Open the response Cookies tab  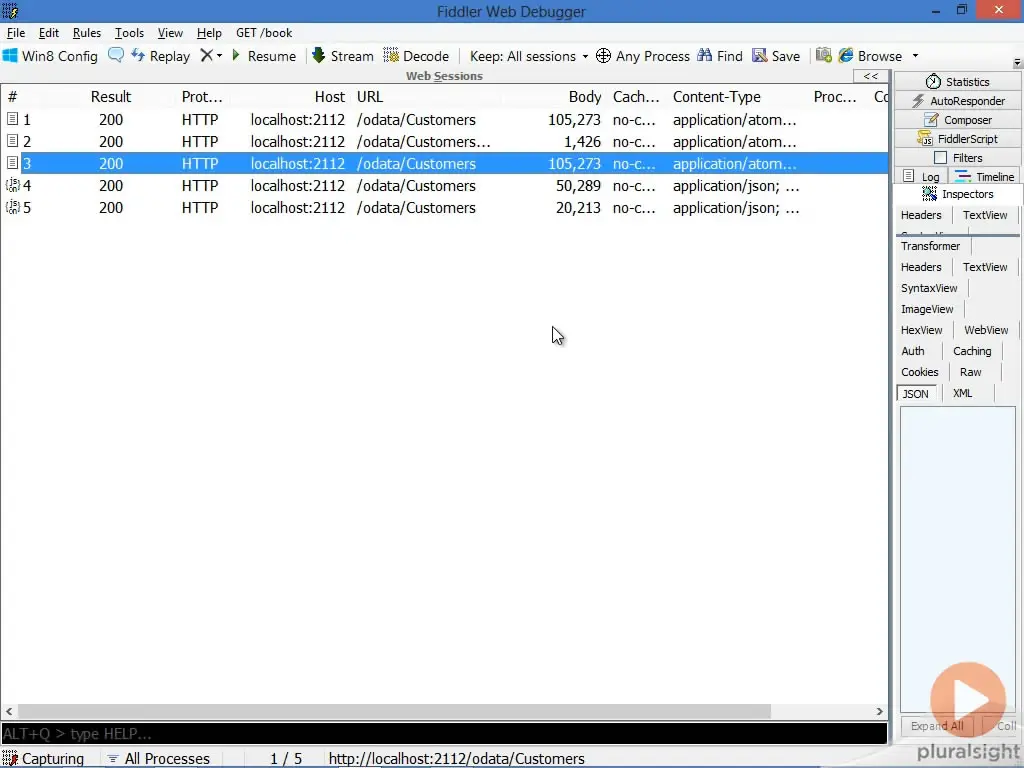click(x=920, y=372)
